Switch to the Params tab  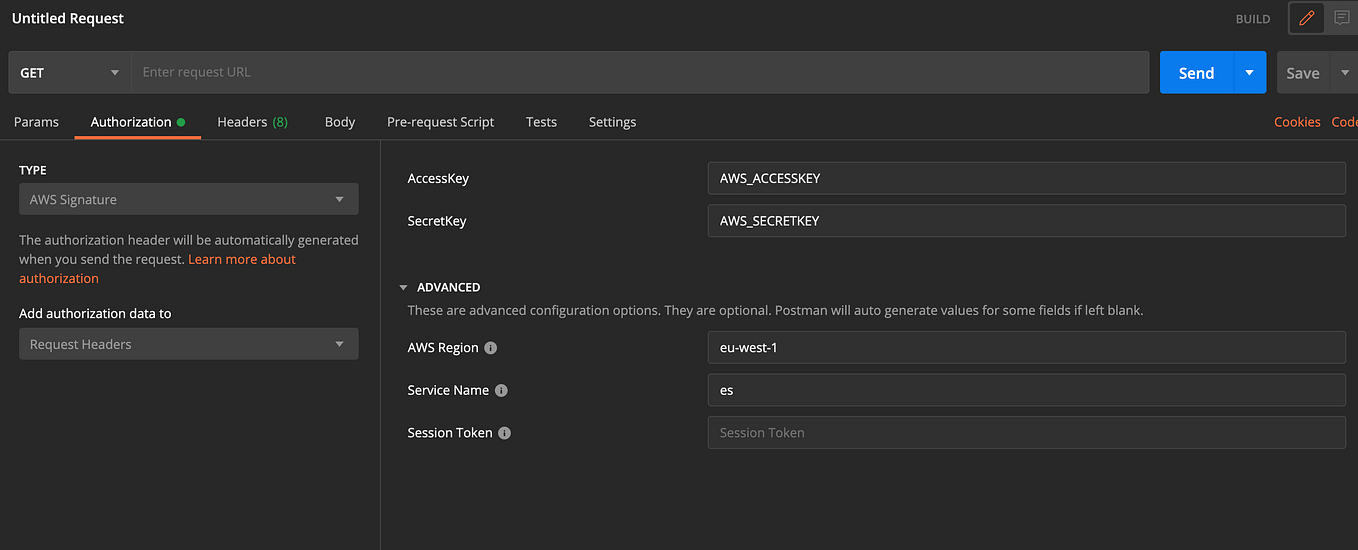(x=36, y=122)
